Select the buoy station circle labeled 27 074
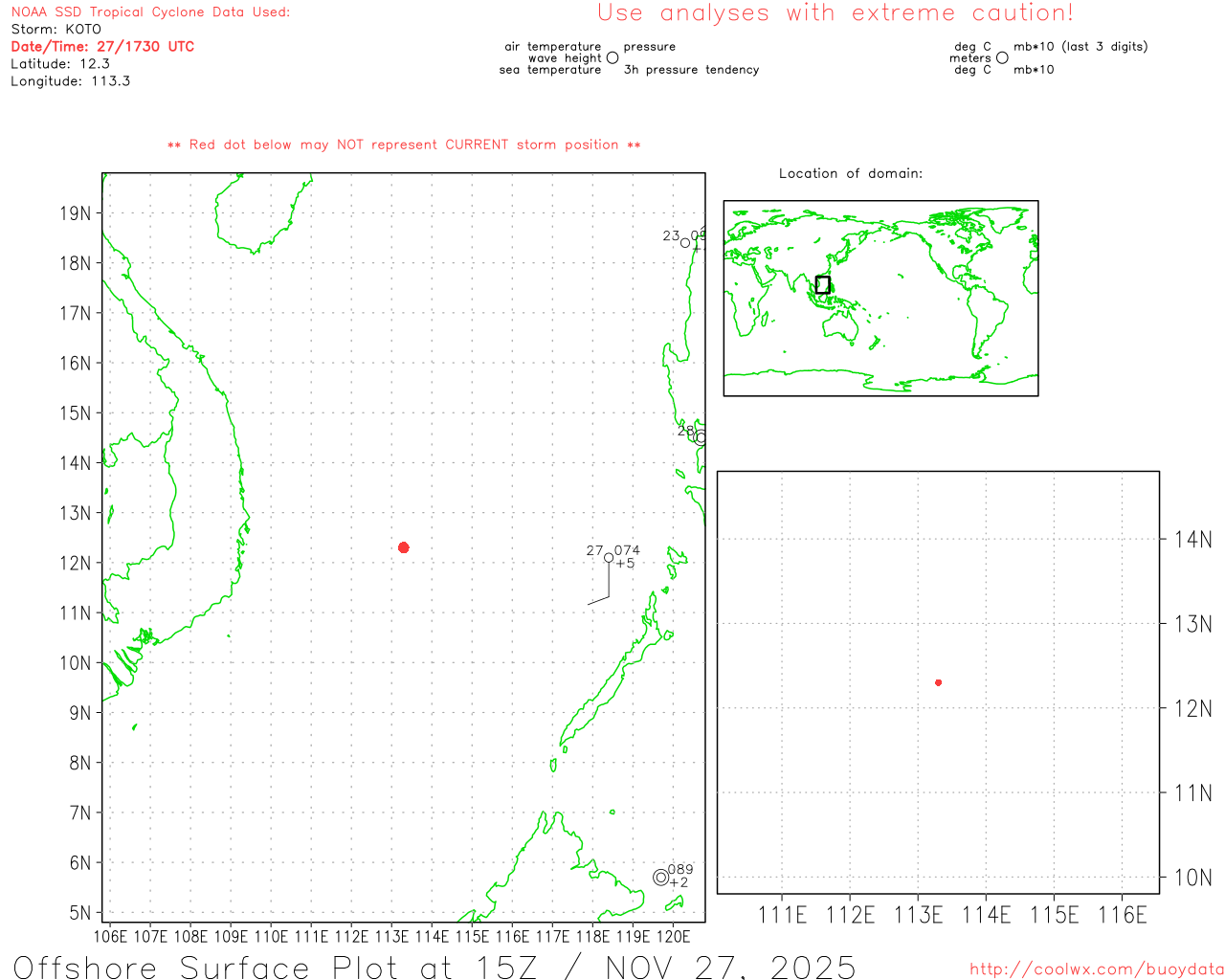The image size is (1225, 980). (609, 558)
